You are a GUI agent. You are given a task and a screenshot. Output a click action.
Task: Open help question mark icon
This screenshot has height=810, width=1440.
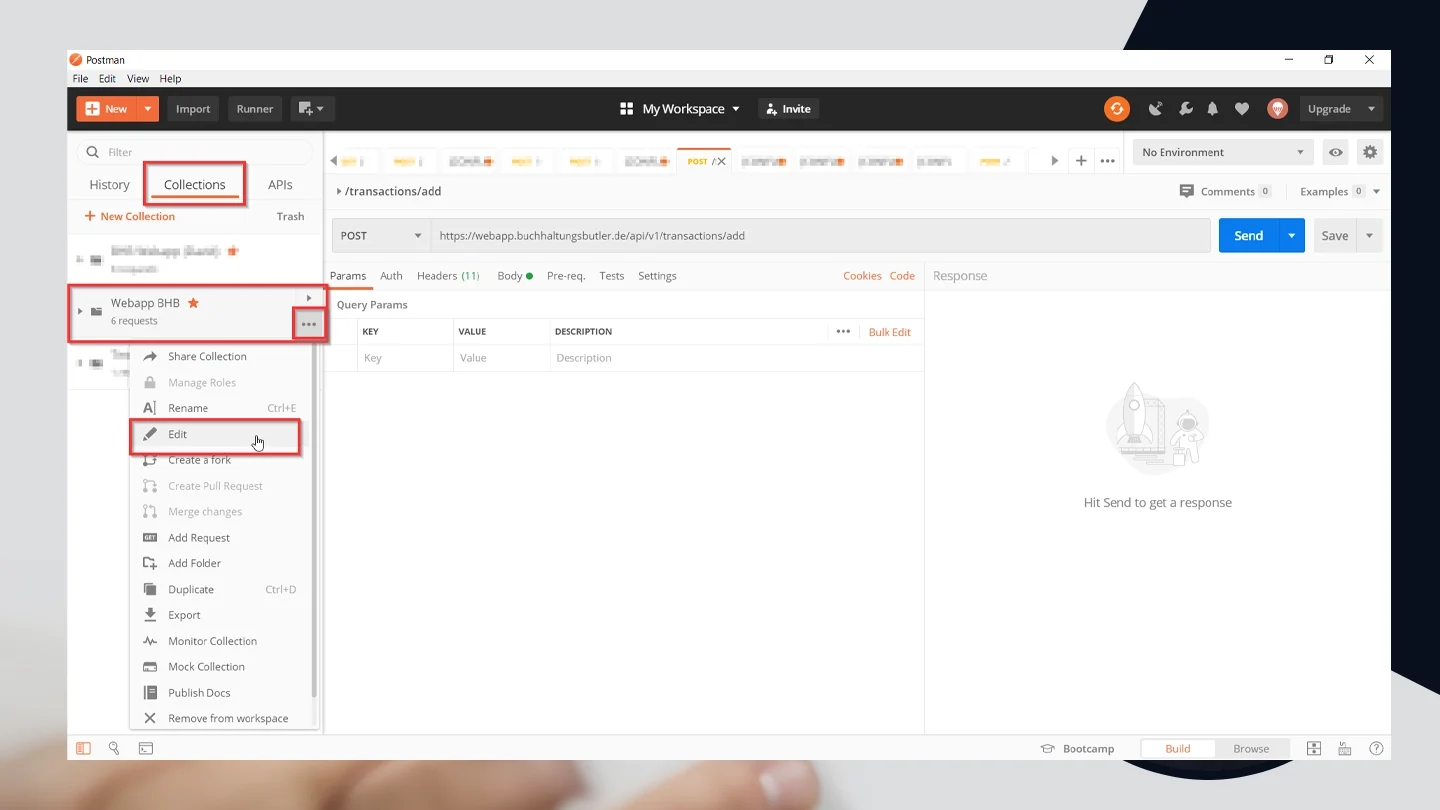tap(1376, 748)
